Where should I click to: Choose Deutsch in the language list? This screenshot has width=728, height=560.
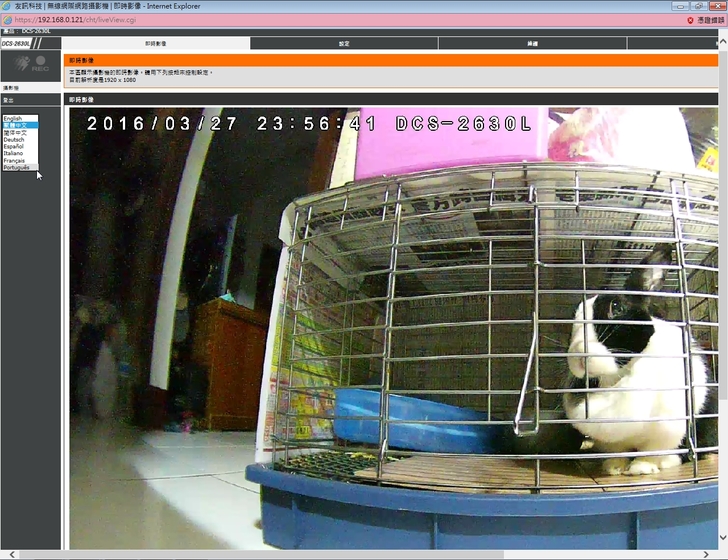click(x=20, y=139)
